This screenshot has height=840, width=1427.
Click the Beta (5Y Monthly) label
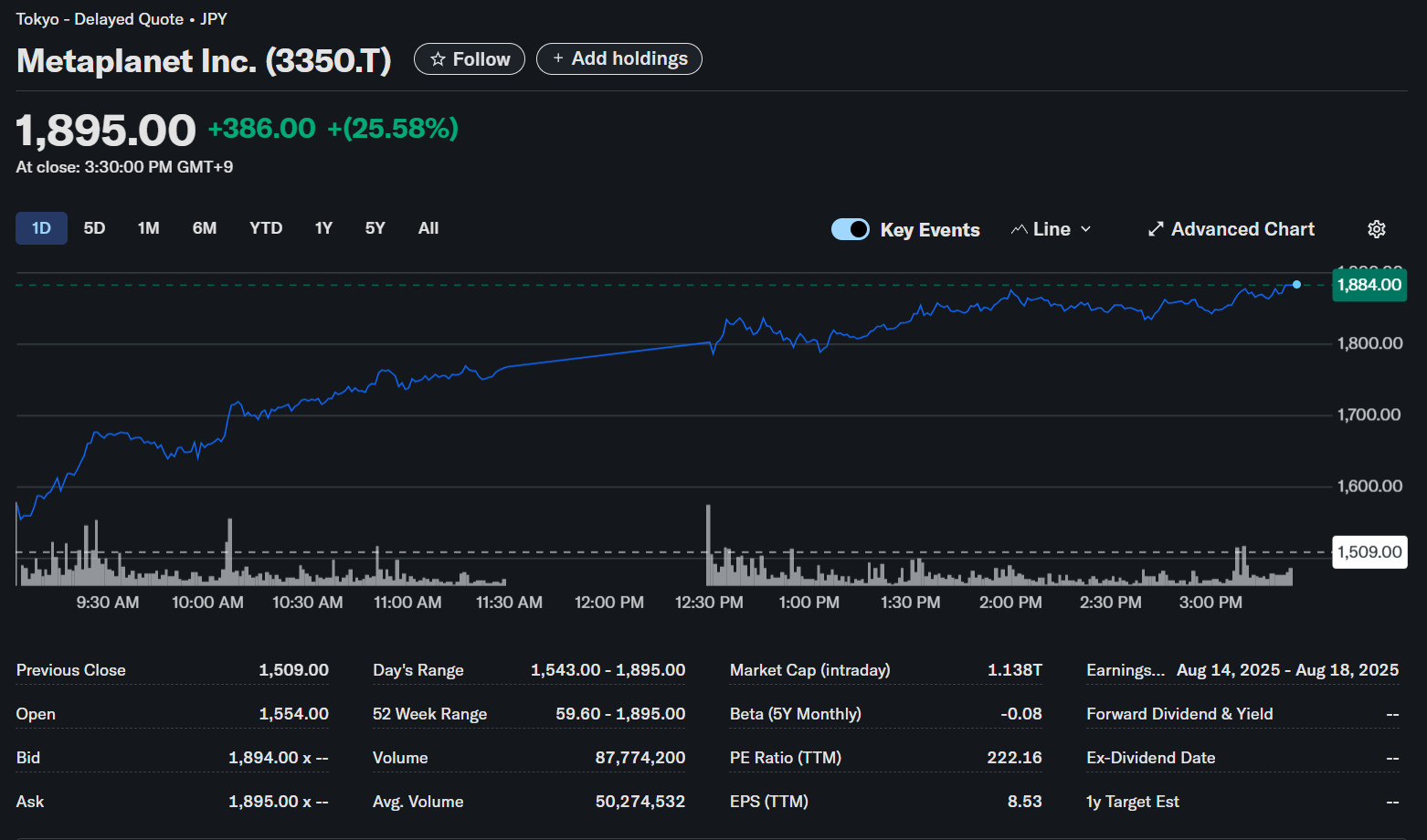coord(796,714)
